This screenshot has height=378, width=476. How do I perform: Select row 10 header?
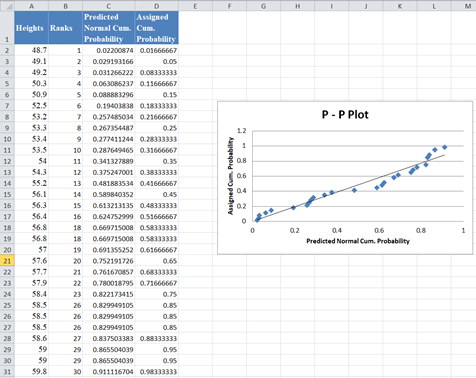7,139
